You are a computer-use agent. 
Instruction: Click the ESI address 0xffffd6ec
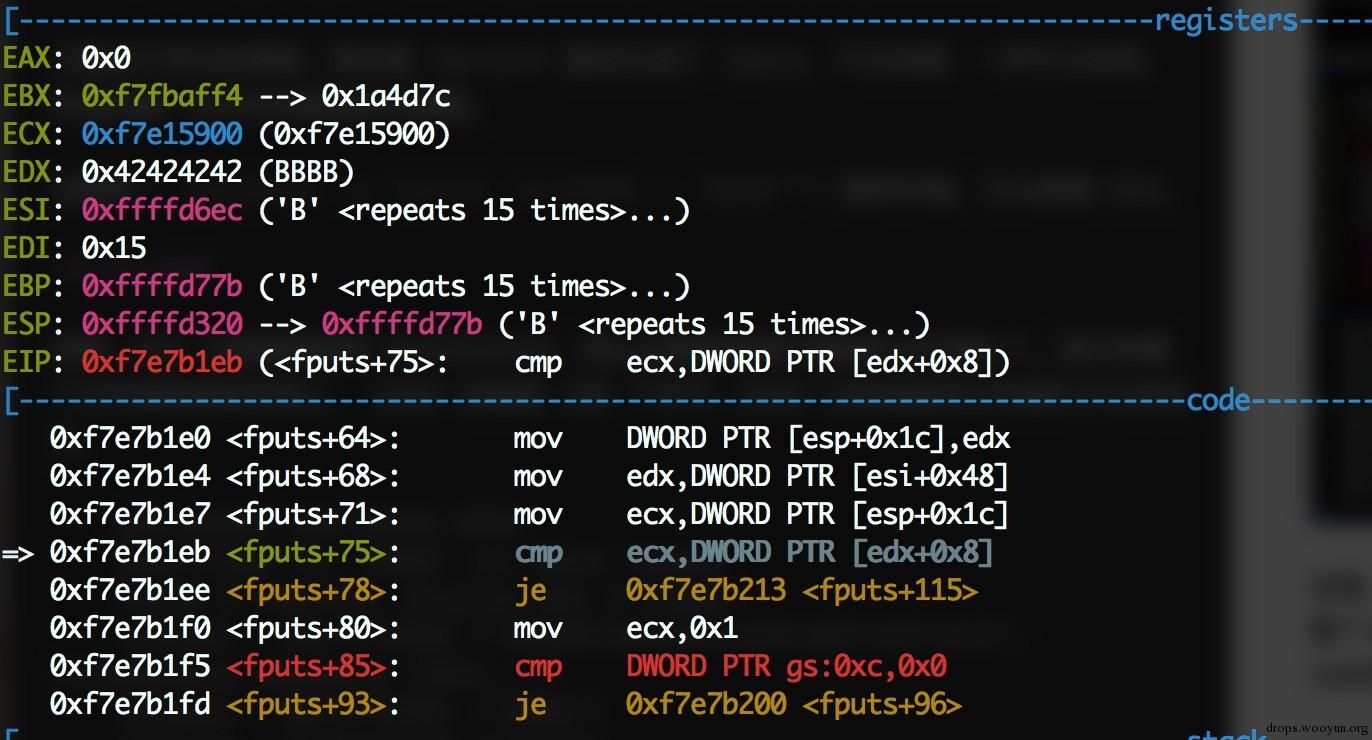point(162,210)
